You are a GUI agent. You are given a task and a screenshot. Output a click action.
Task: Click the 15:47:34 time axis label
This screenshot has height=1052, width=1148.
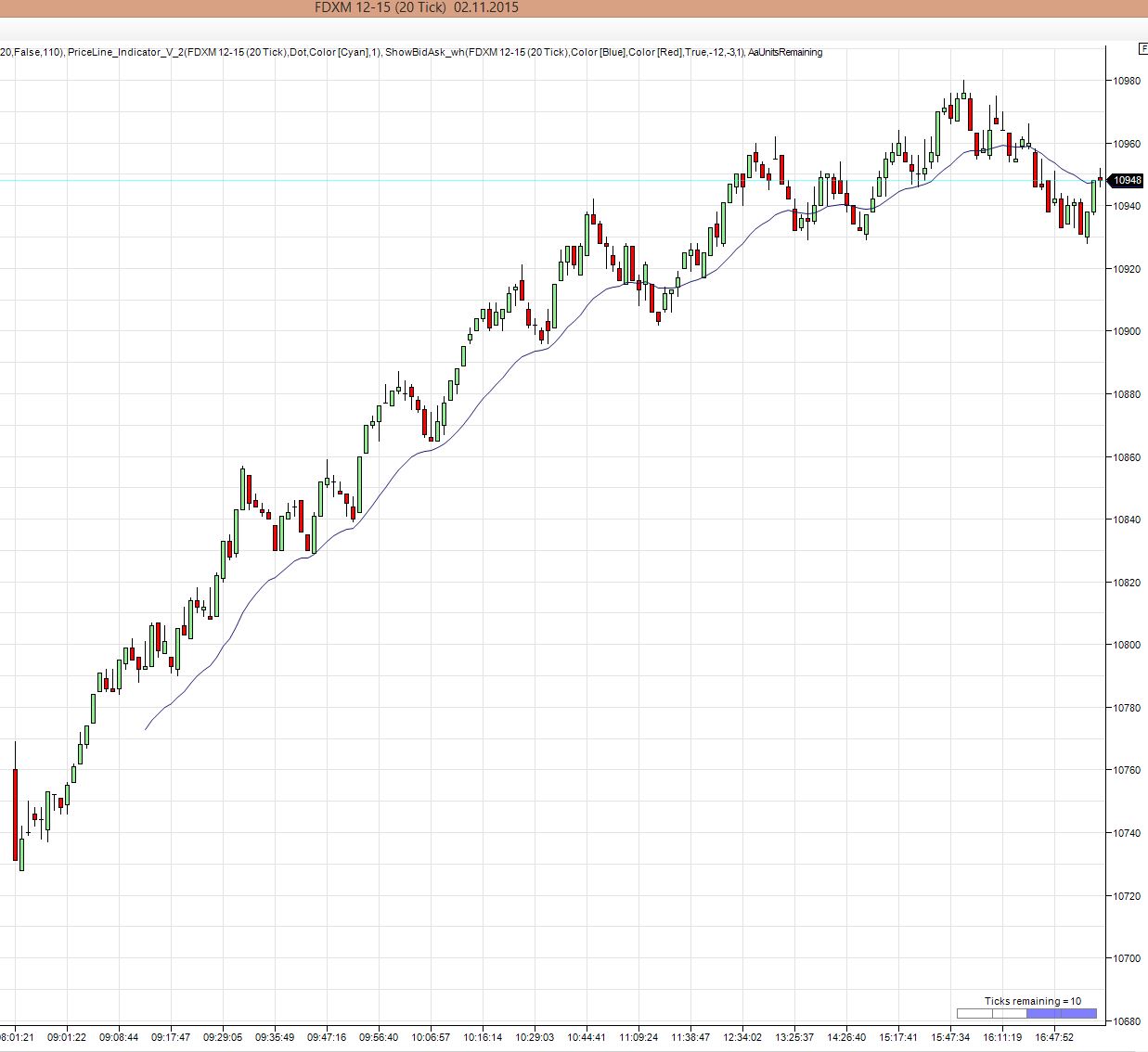950,1037
